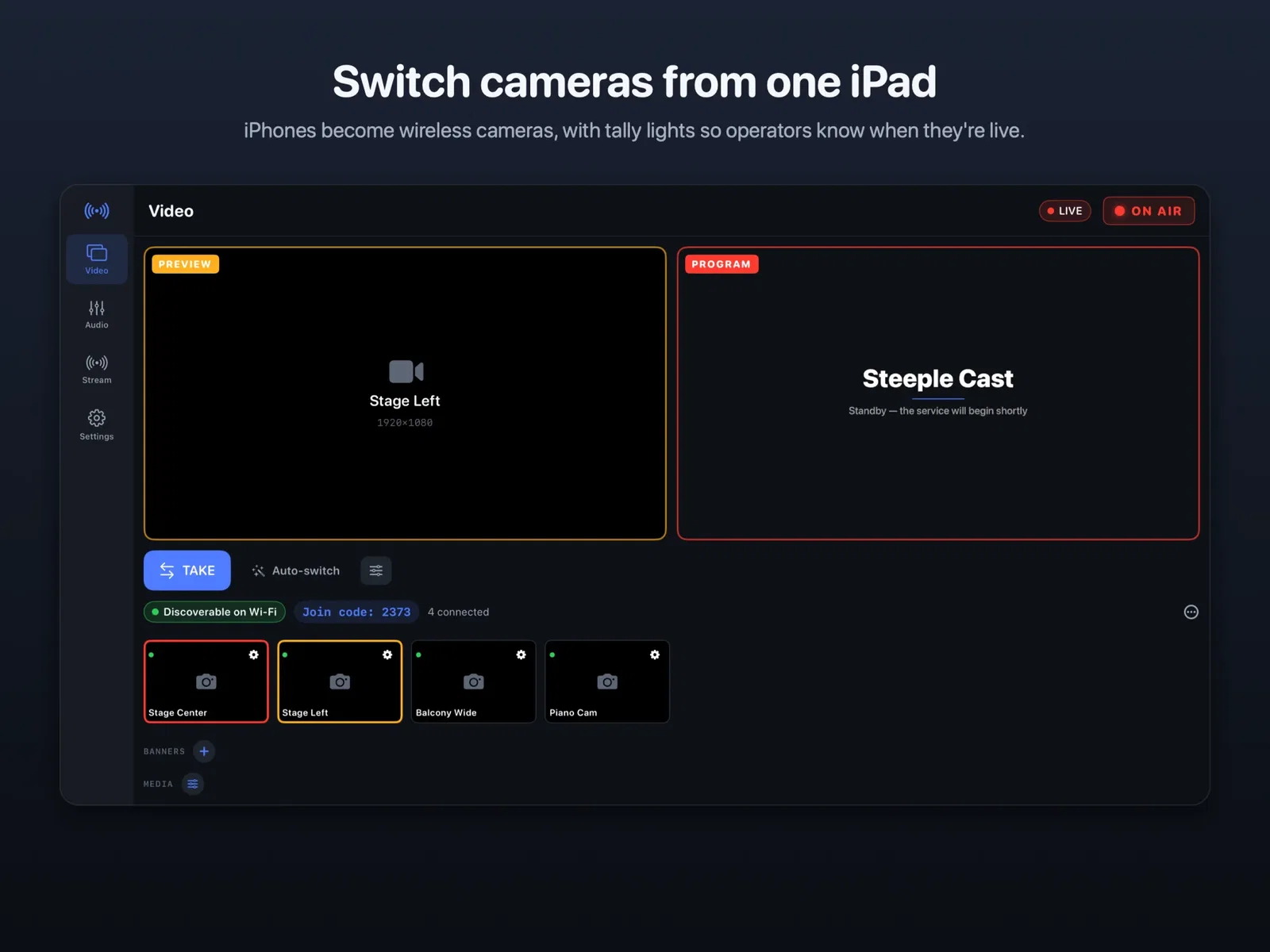Select the Piano Cam camera thumbnail
This screenshot has width=1270, height=952.
tap(607, 681)
